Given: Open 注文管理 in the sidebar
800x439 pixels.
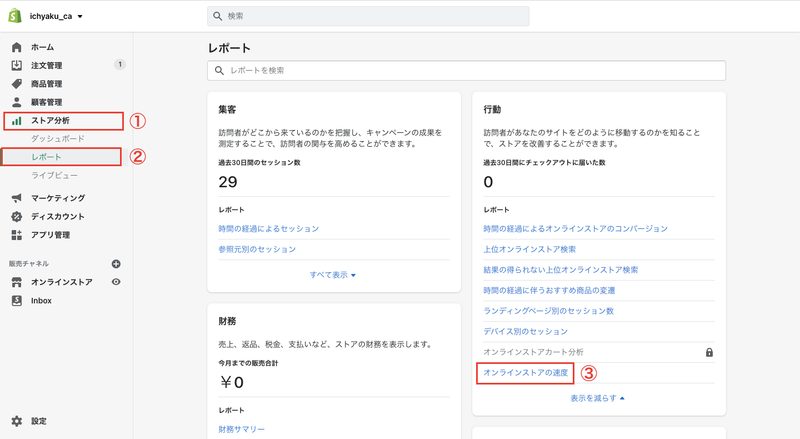Looking at the screenshot, I should [46, 65].
